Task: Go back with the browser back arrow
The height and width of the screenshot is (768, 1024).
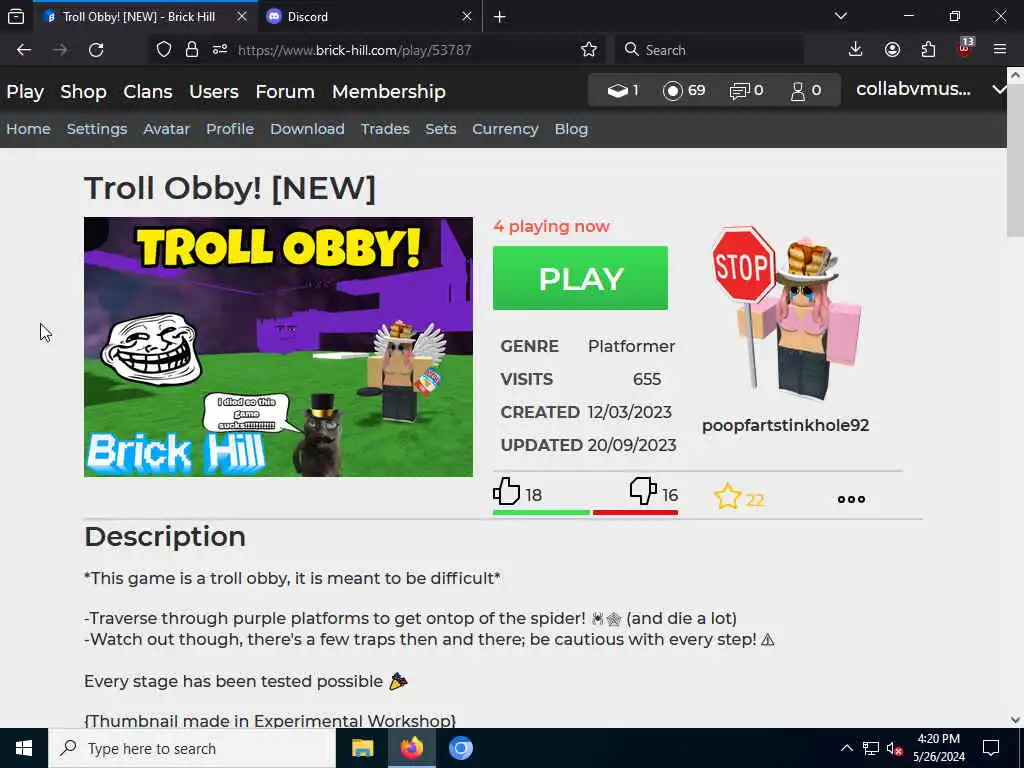Action: 24,50
